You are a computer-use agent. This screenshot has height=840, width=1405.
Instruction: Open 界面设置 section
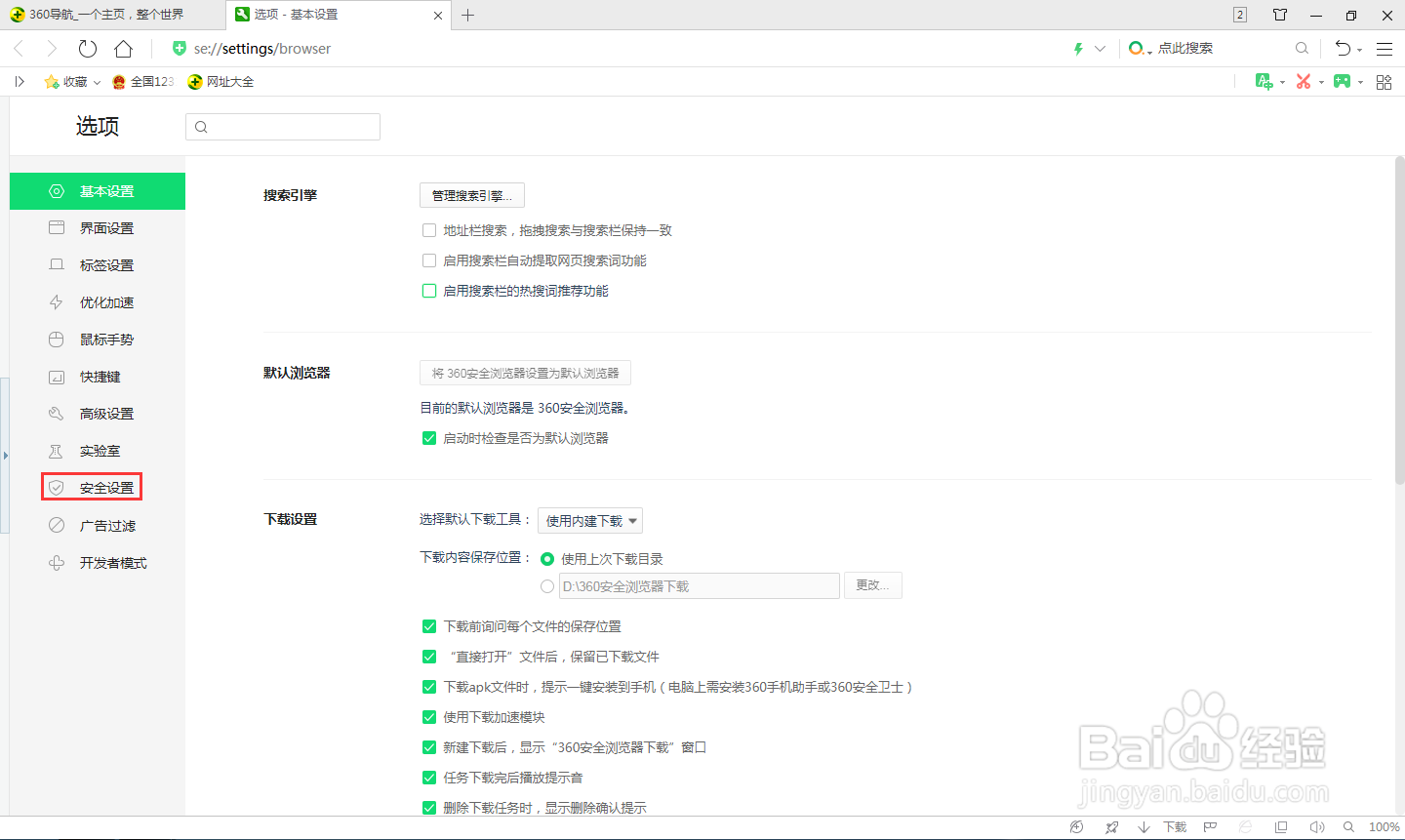point(98,228)
